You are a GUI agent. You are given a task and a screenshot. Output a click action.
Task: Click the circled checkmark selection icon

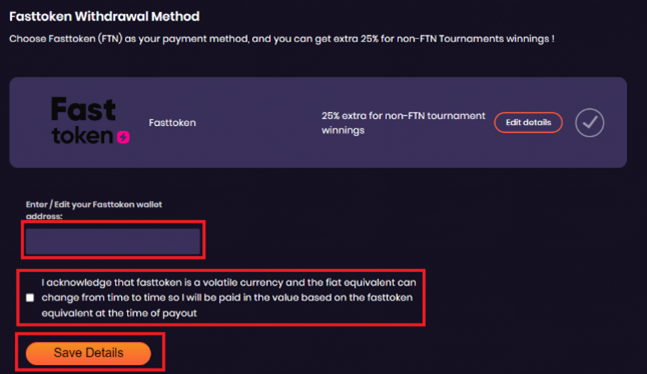click(x=590, y=123)
